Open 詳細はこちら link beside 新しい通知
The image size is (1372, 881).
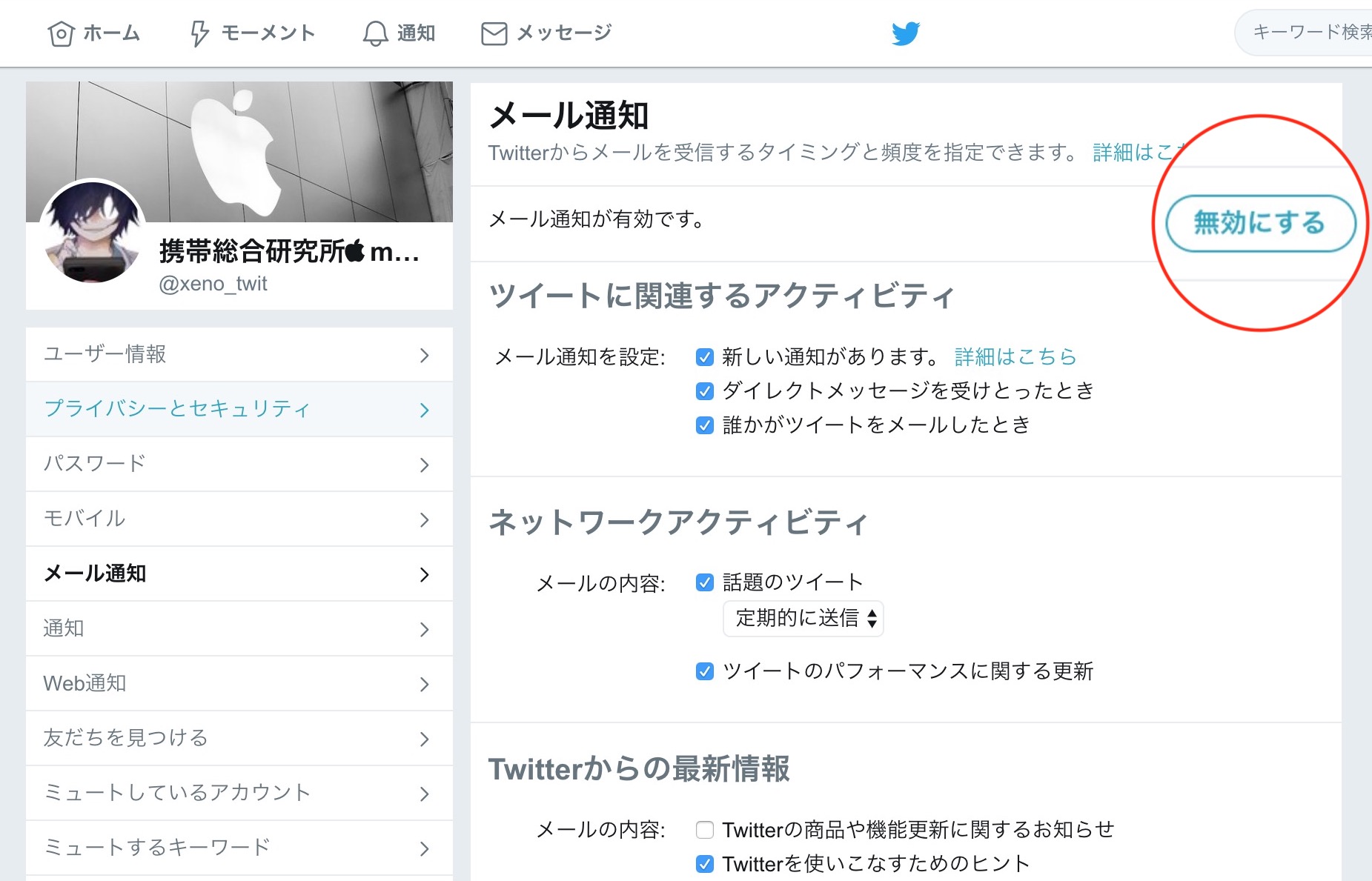tap(1015, 356)
